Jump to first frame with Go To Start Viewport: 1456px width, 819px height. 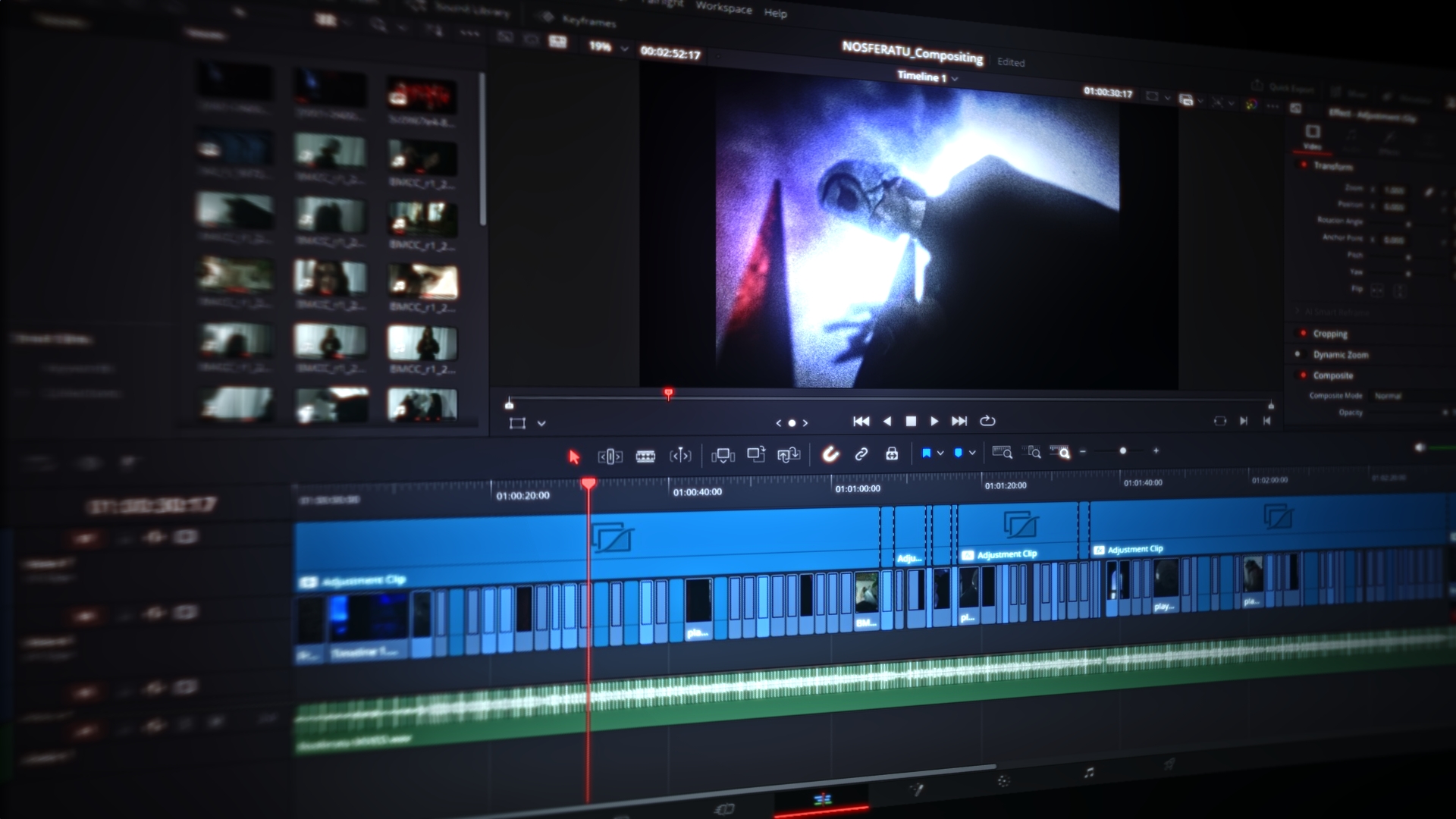(861, 421)
